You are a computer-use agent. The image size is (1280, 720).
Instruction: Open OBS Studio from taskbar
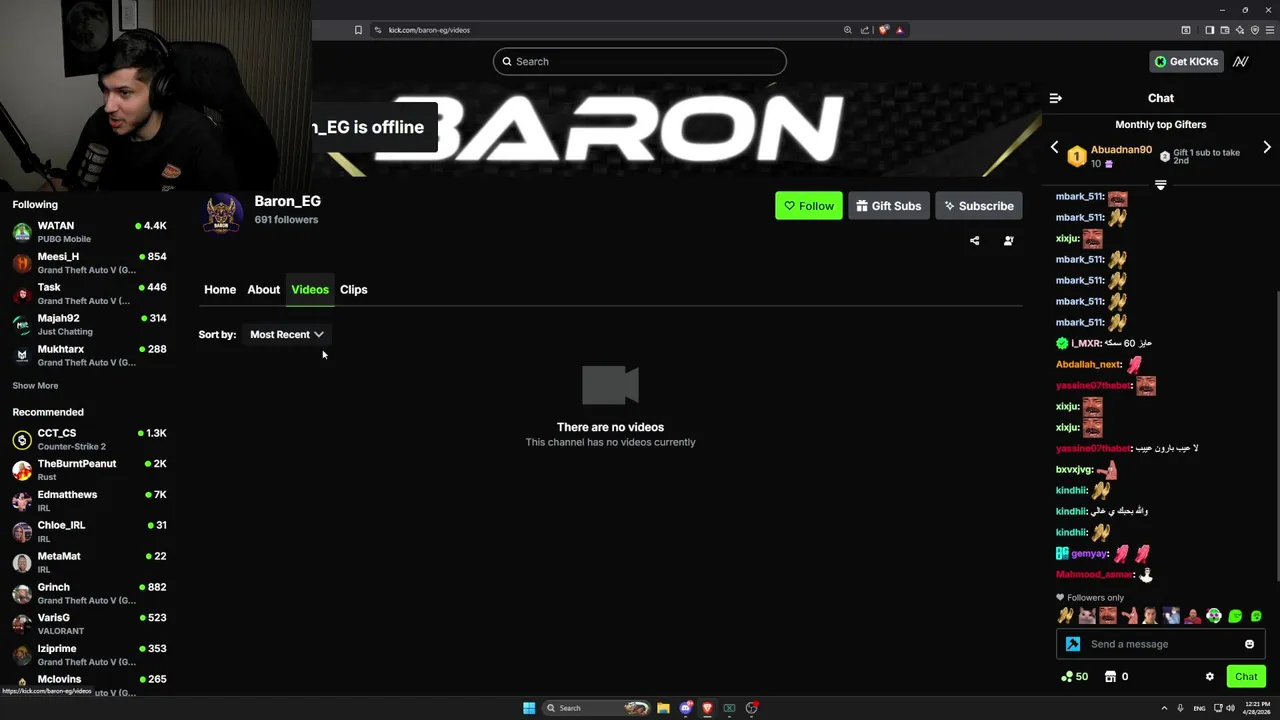pyautogui.click(x=752, y=708)
